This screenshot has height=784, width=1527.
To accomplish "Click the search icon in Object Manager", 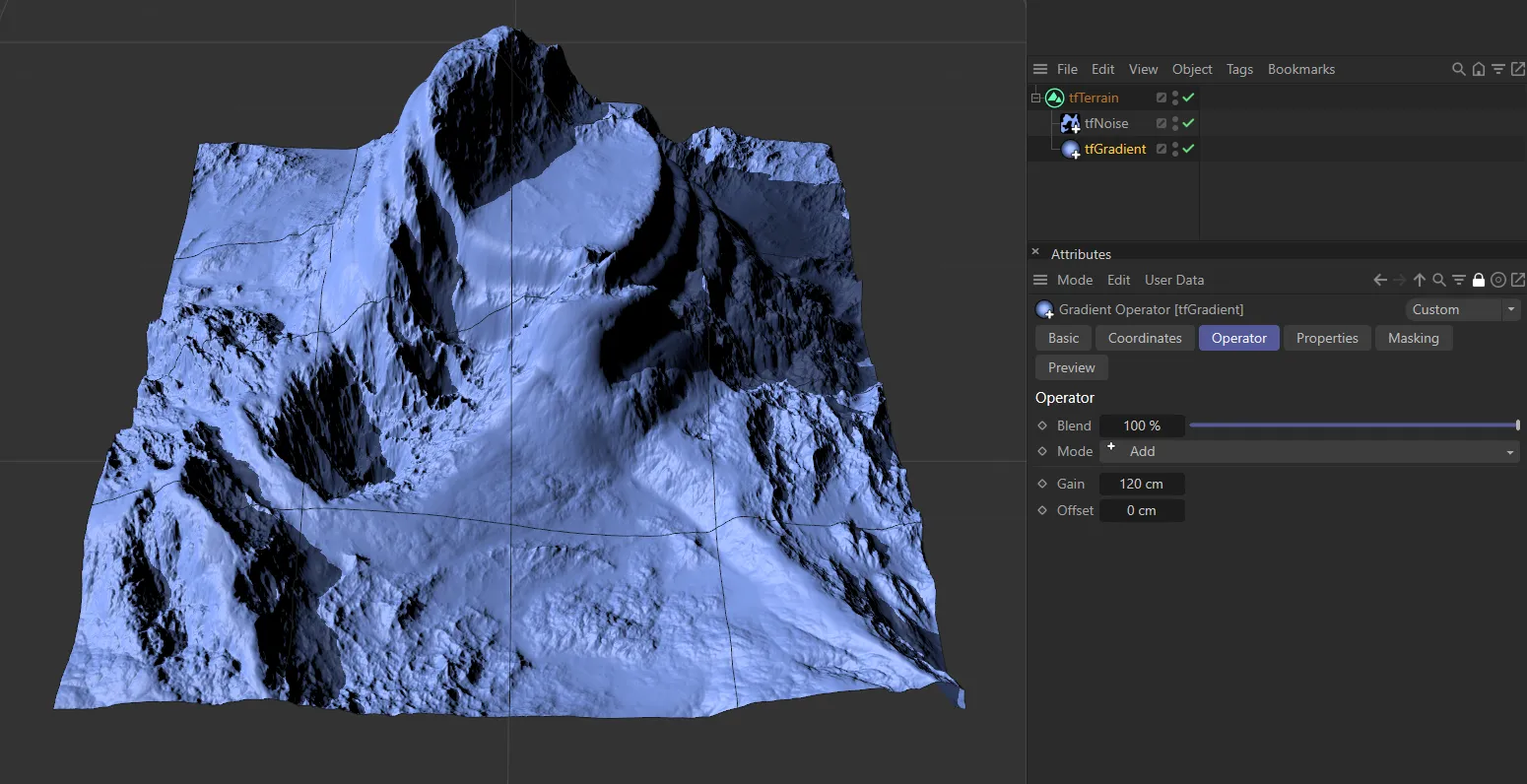I will [x=1458, y=69].
